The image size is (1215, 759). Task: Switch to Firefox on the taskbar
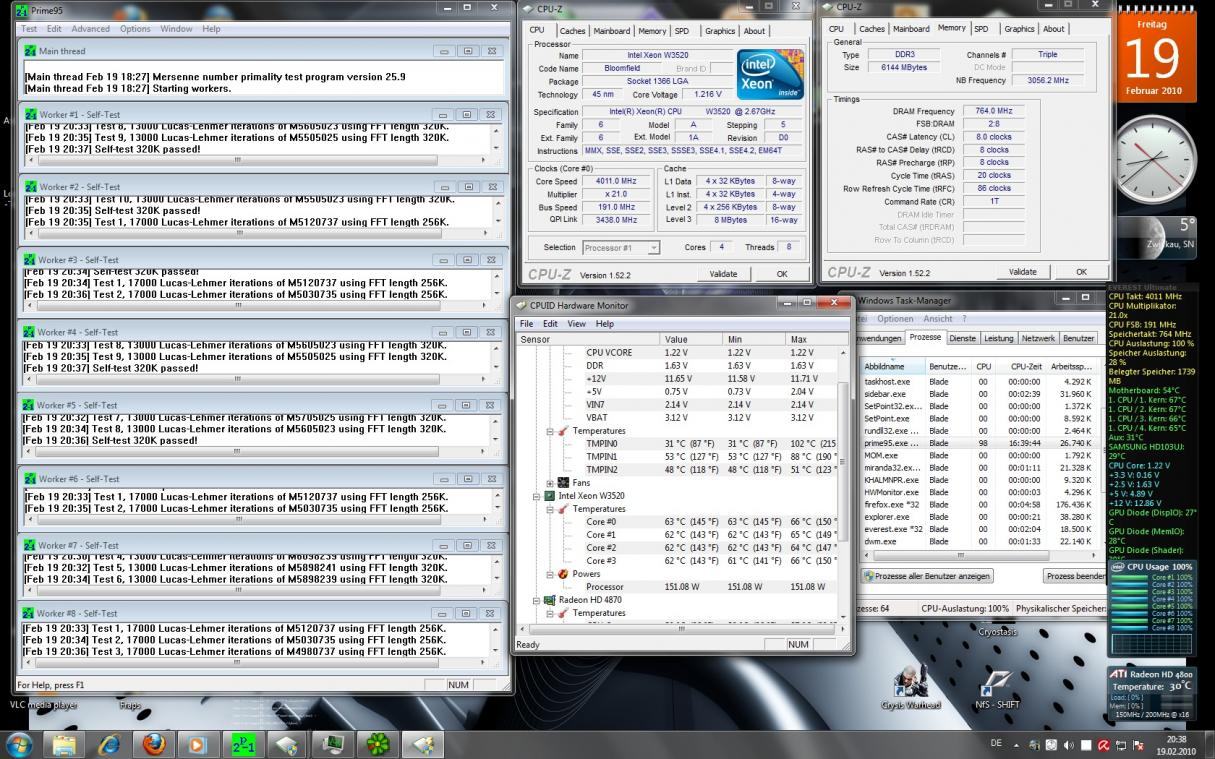(x=154, y=744)
